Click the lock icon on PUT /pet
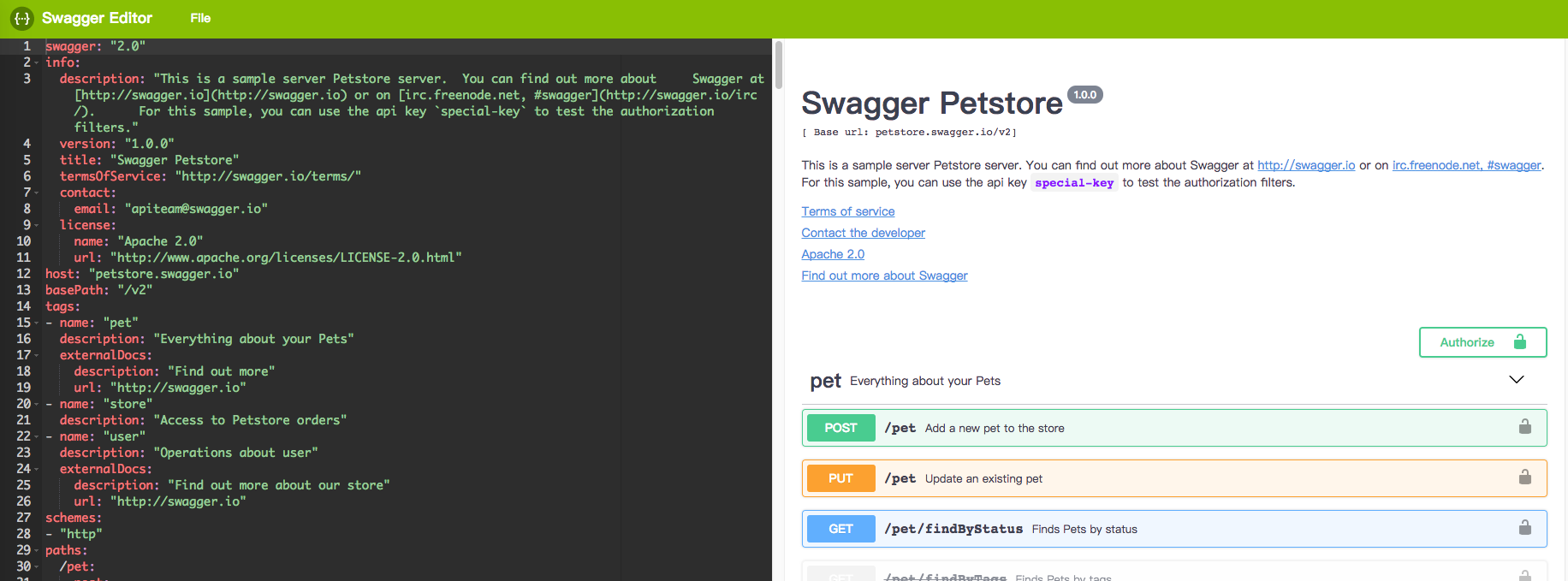Image resolution: width=1568 pixels, height=581 pixels. [x=1524, y=477]
